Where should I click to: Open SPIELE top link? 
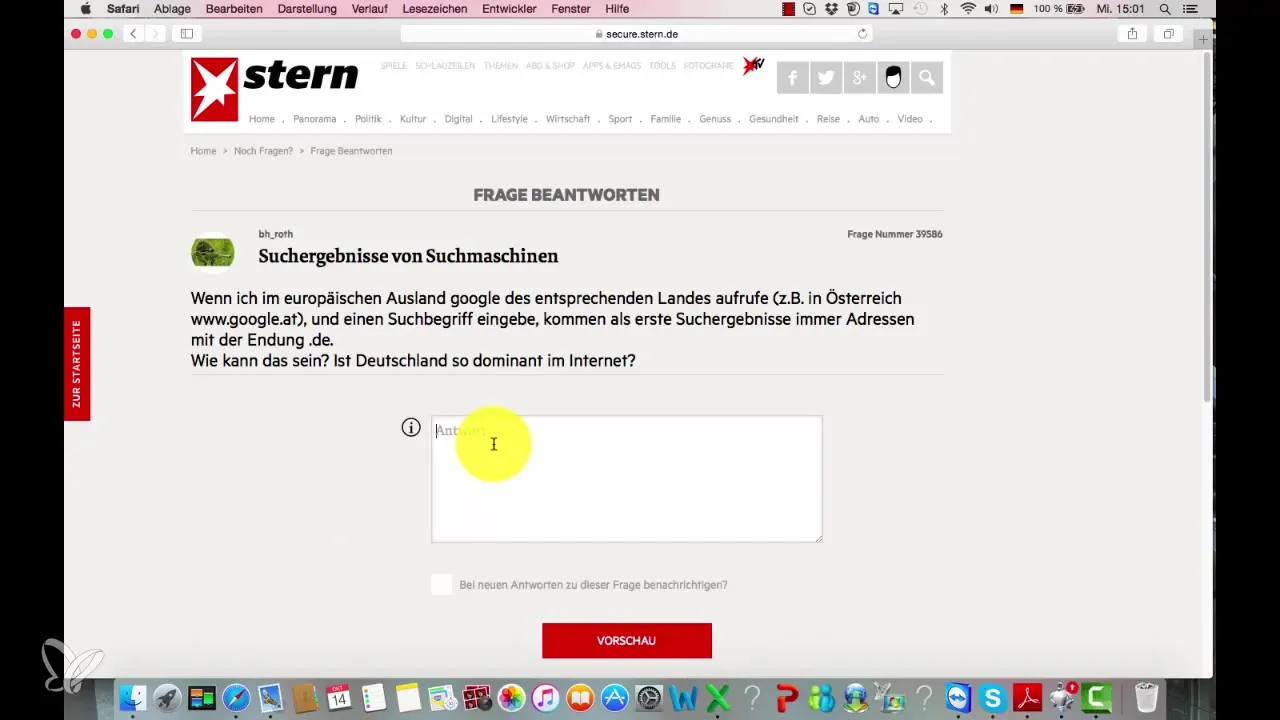tap(393, 66)
